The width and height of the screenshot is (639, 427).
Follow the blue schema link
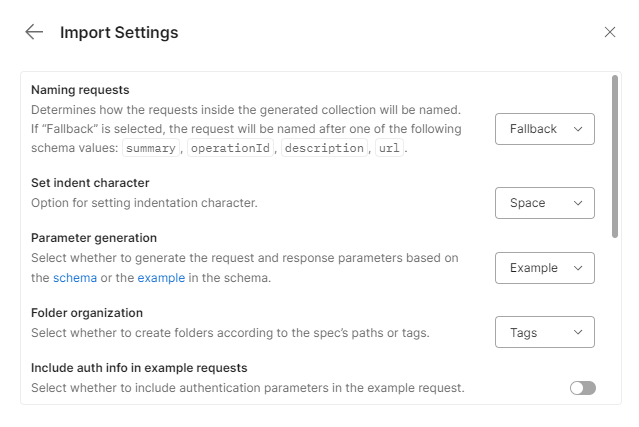75,278
